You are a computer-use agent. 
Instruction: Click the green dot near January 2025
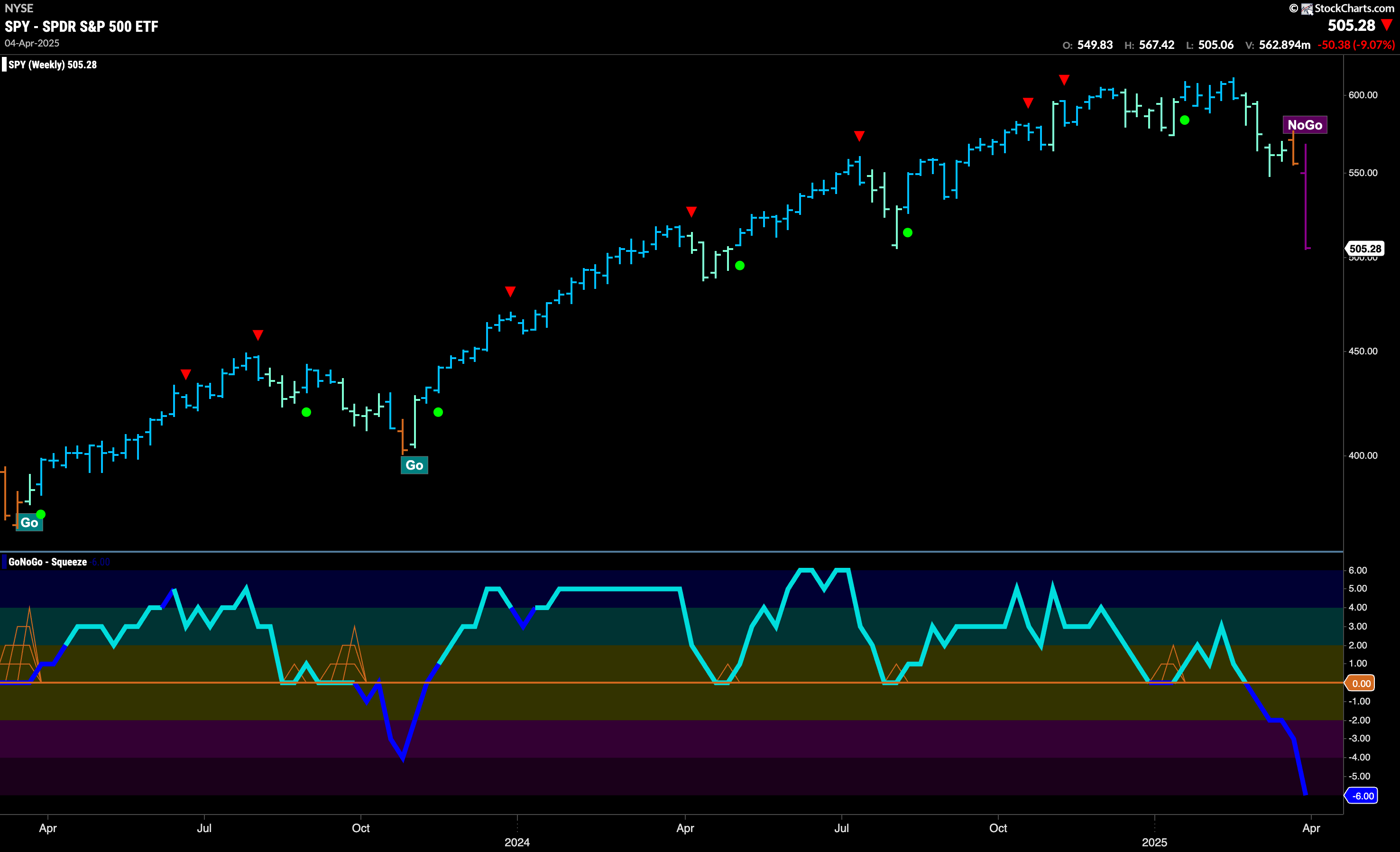tap(1184, 120)
